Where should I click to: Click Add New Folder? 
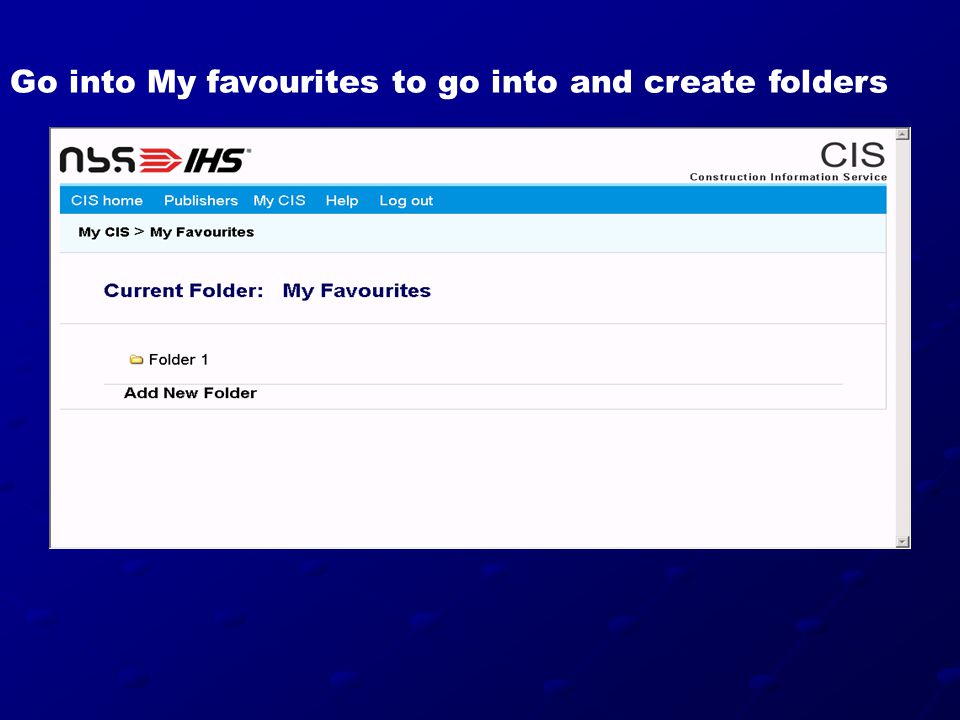click(190, 393)
